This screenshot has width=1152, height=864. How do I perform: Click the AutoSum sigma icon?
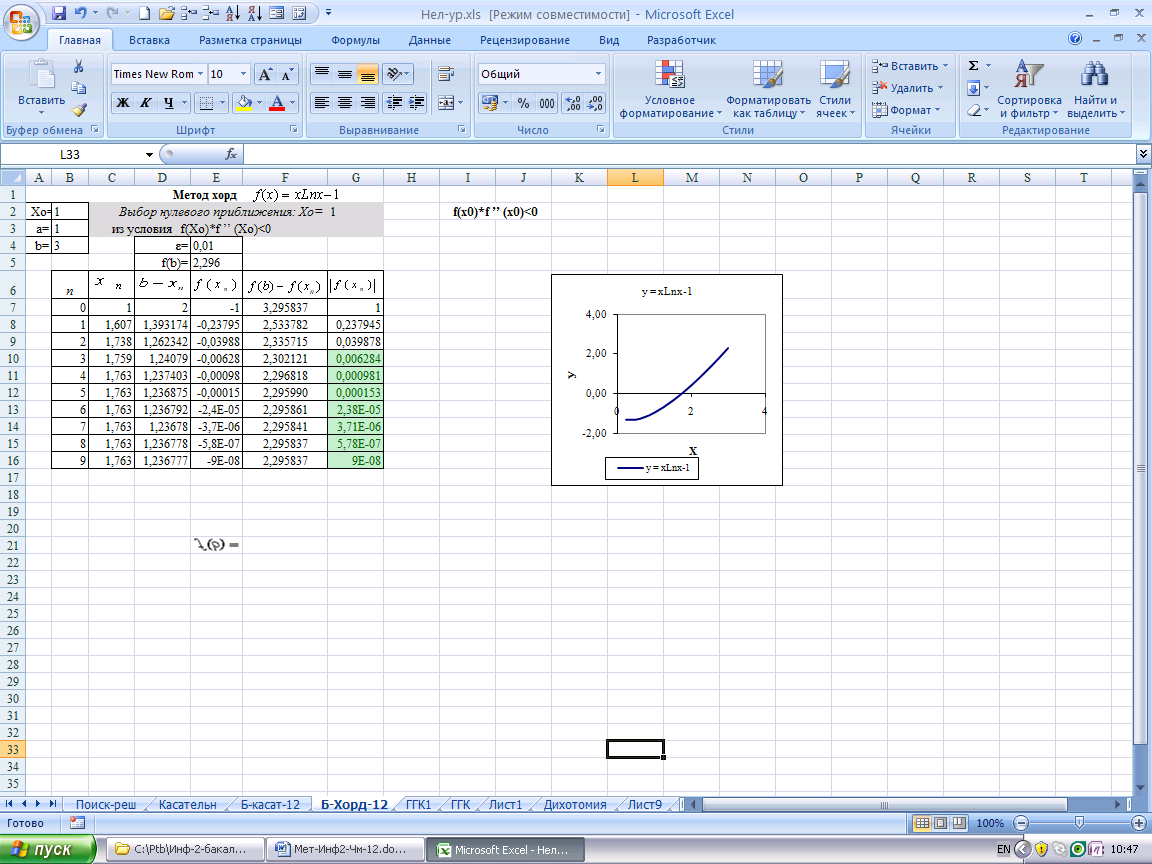pos(973,65)
